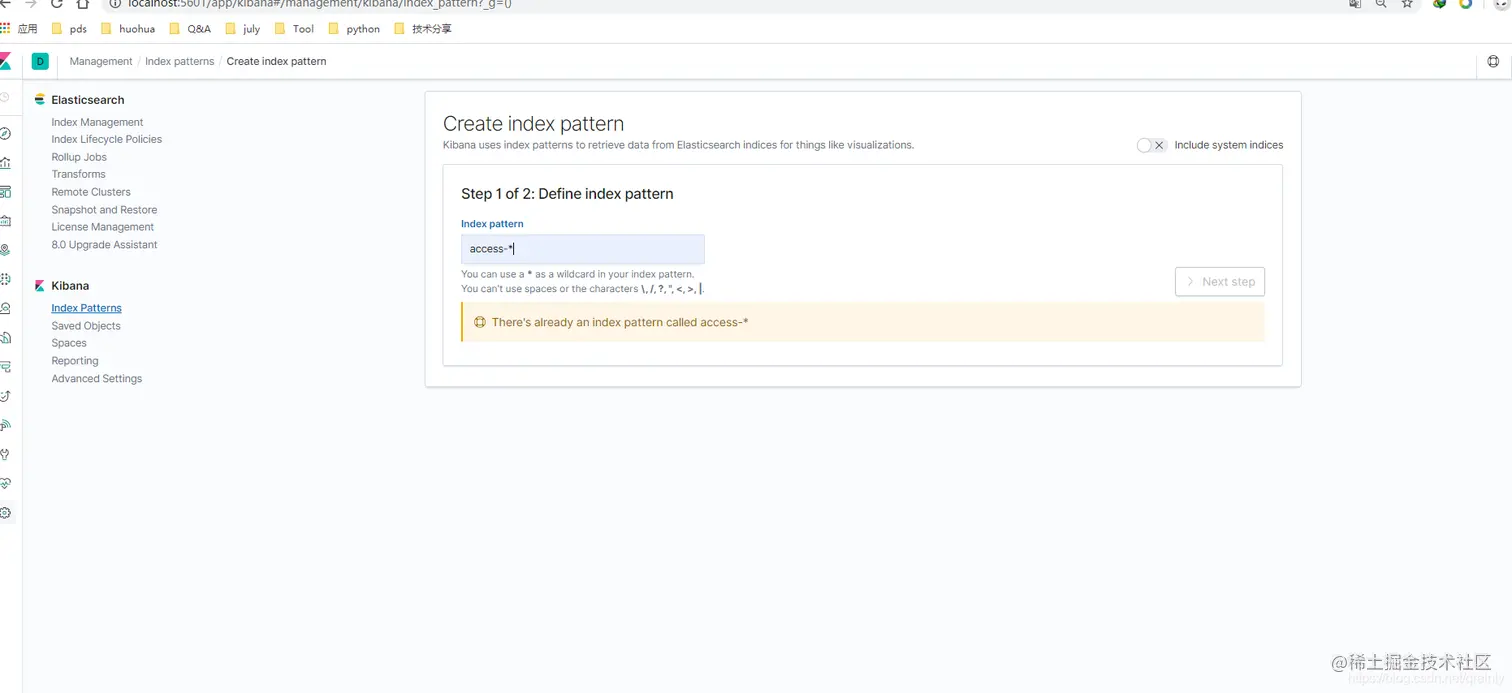Click the Create index pattern page title
The image size is (1512, 693).
tap(533, 124)
